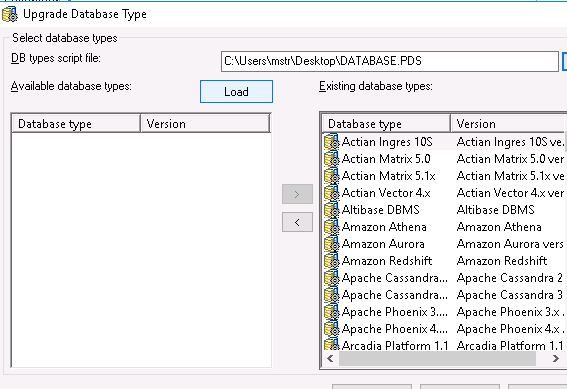Viewport: 567px width, 389px height.
Task: Select the Amazon Redshift row name
Action: (x=387, y=261)
